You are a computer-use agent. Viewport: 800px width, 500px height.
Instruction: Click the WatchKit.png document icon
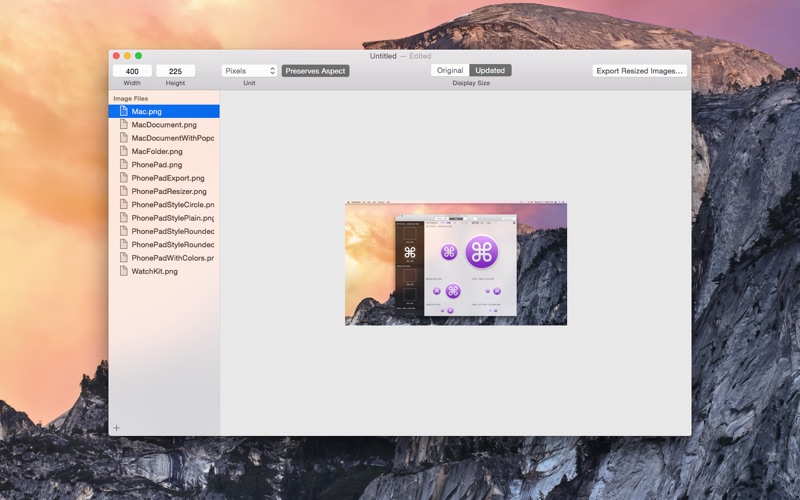123,271
